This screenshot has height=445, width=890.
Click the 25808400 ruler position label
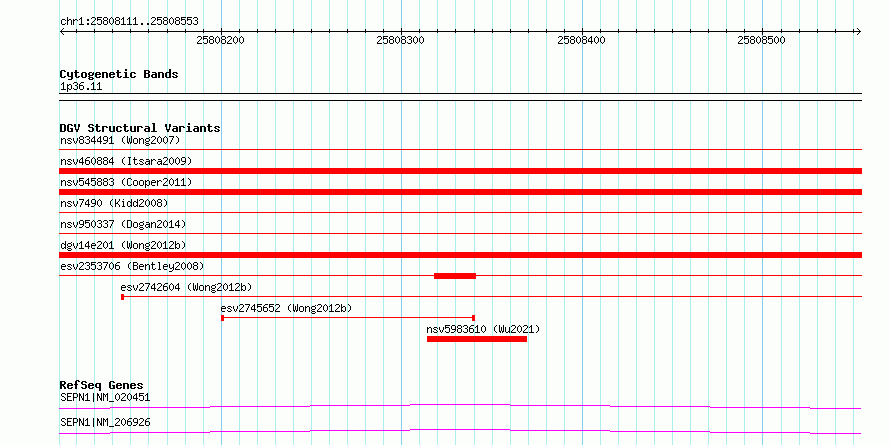pyautogui.click(x=581, y=40)
